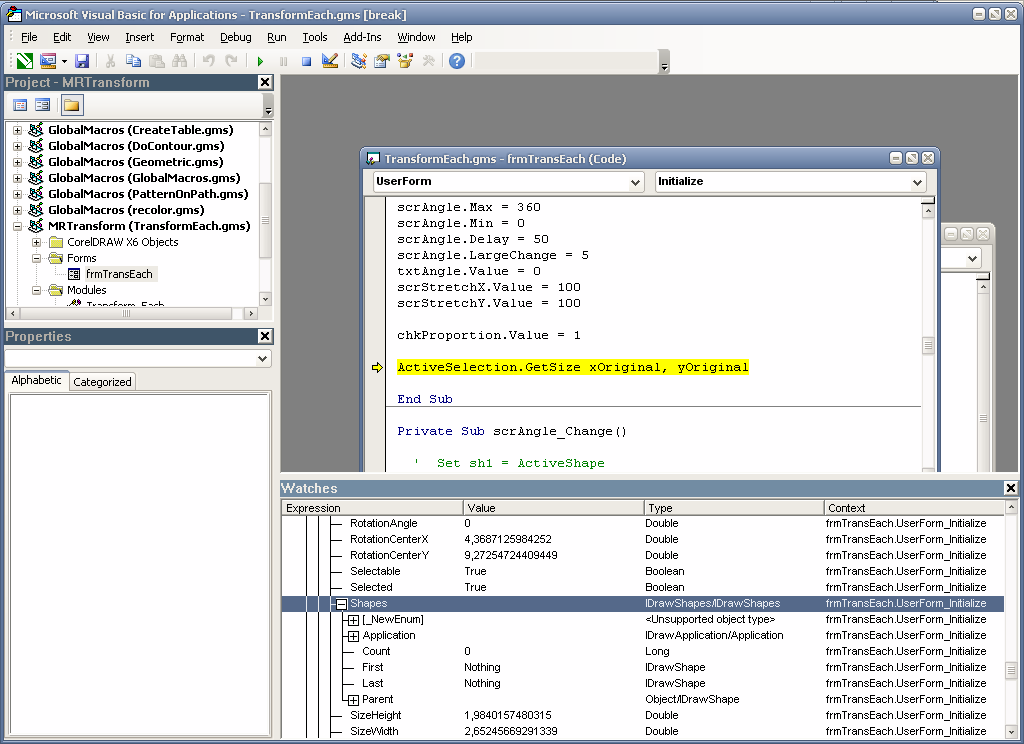Image resolution: width=1024 pixels, height=744 pixels.
Task: Click View Code icon in Project panel
Action: click(x=20, y=105)
